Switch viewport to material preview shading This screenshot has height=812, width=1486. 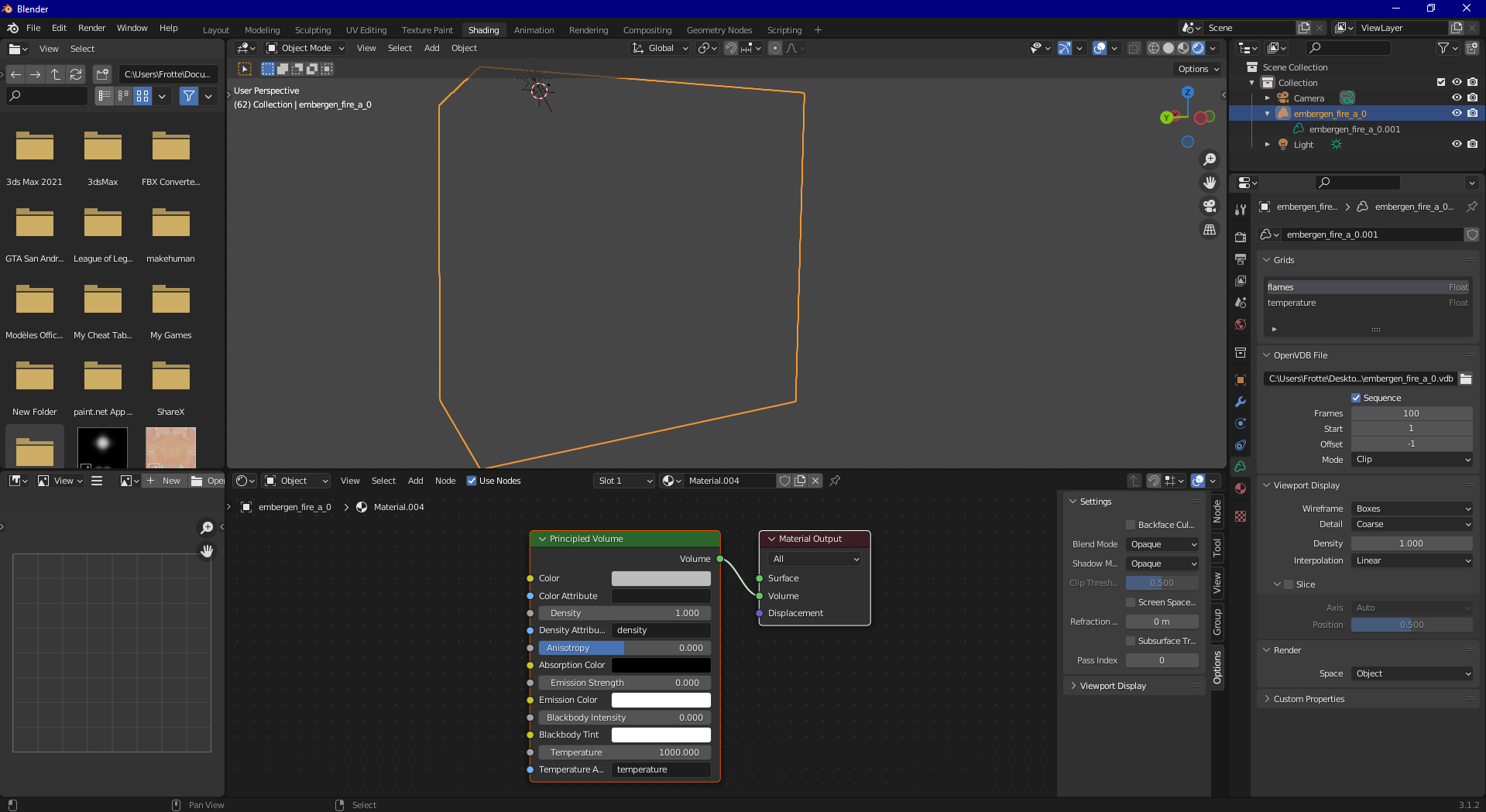tap(1183, 48)
